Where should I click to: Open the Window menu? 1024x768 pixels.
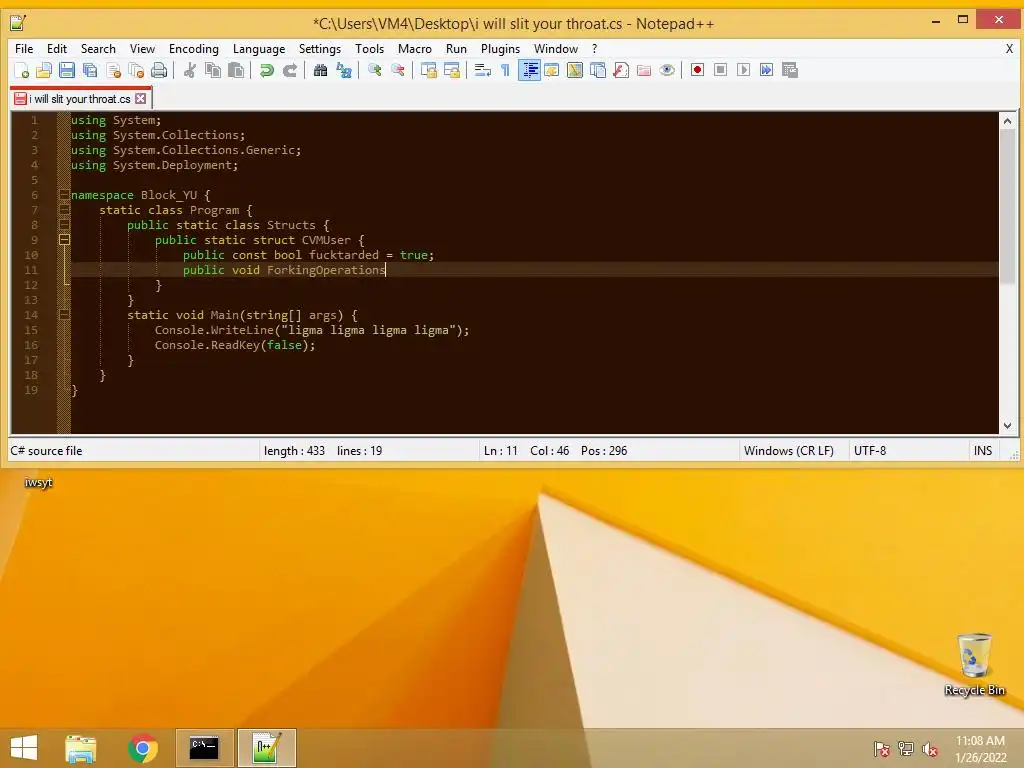tap(556, 49)
